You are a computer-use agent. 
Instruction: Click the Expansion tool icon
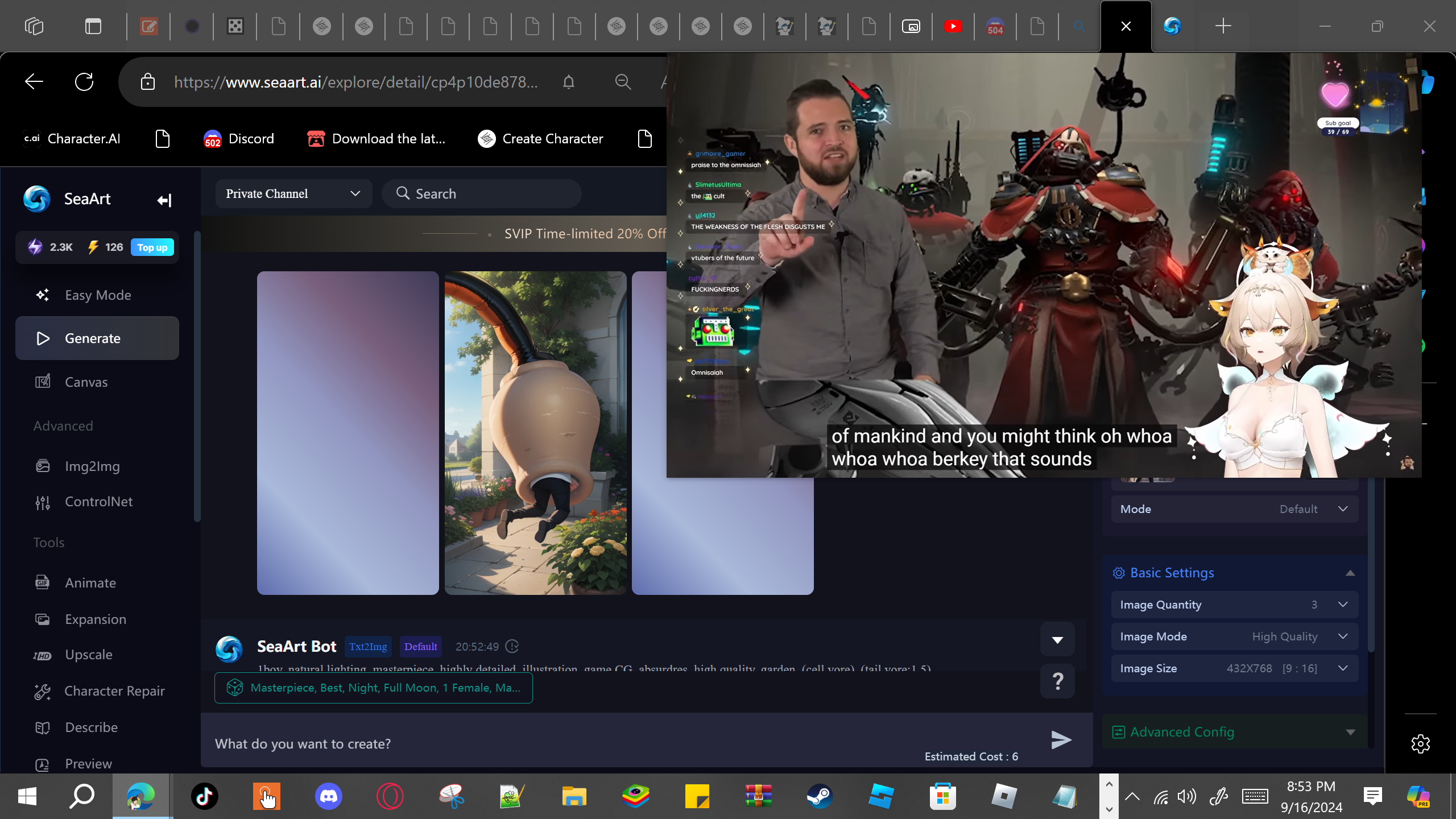click(x=43, y=619)
